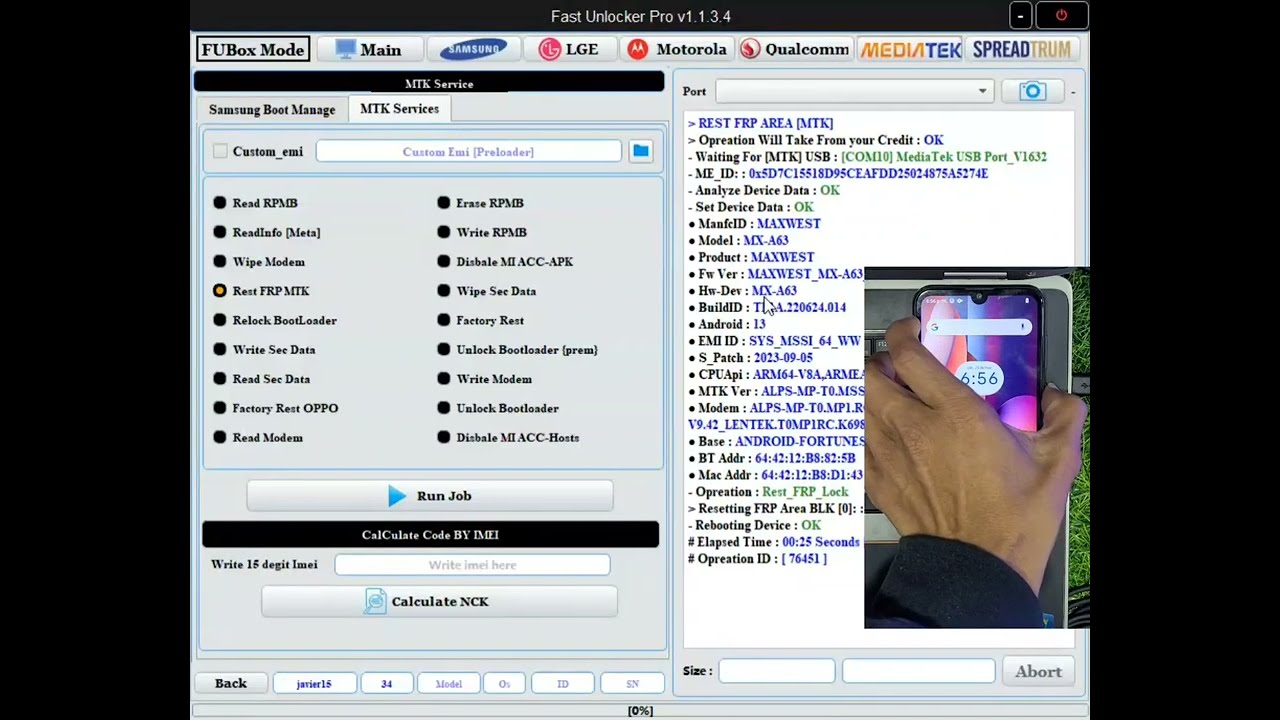This screenshot has width=1280, height=720.
Task: Click the Custom Emi Preloader field
Action: pyautogui.click(x=468, y=151)
